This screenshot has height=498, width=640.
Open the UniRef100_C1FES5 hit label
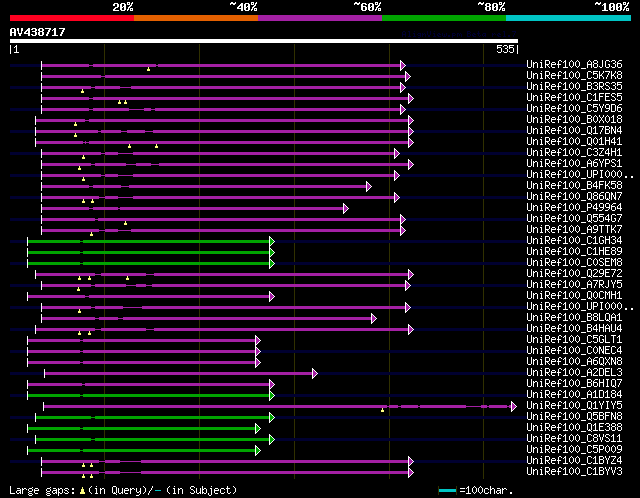pyautogui.click(x=574, y=98)
